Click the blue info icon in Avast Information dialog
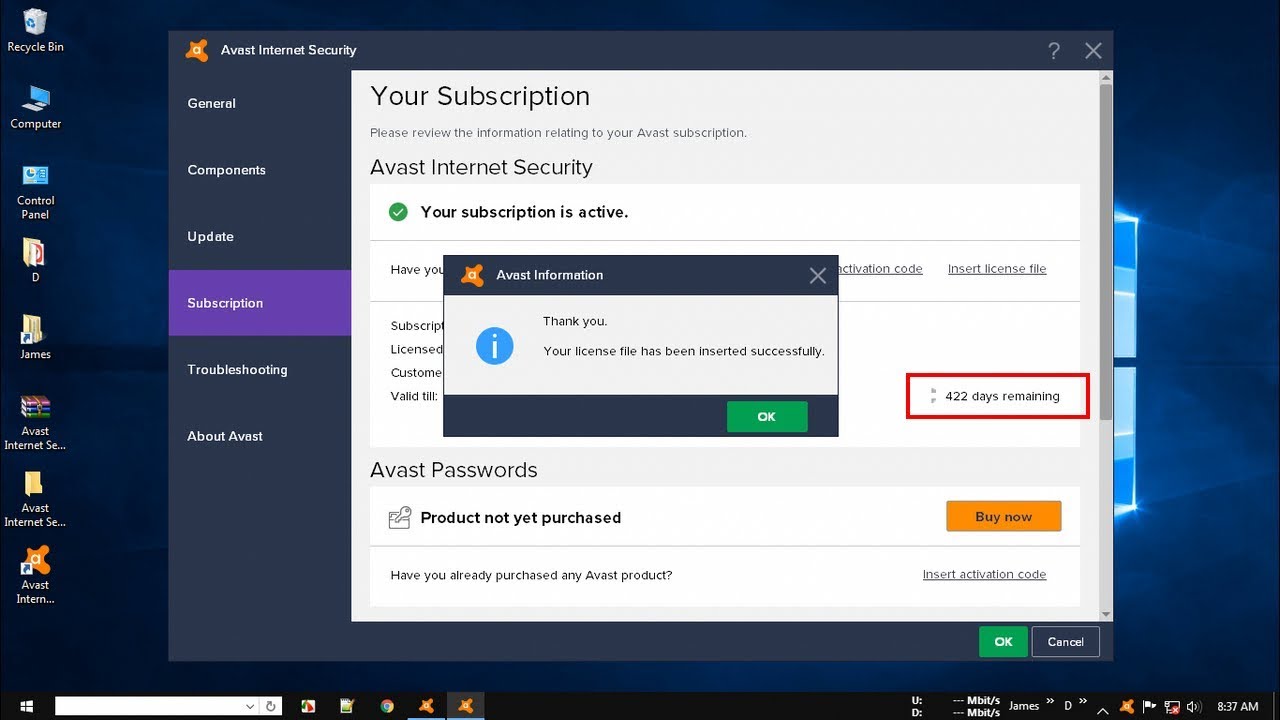Viewport: 1280px width, 720px height. pos(494,345)
